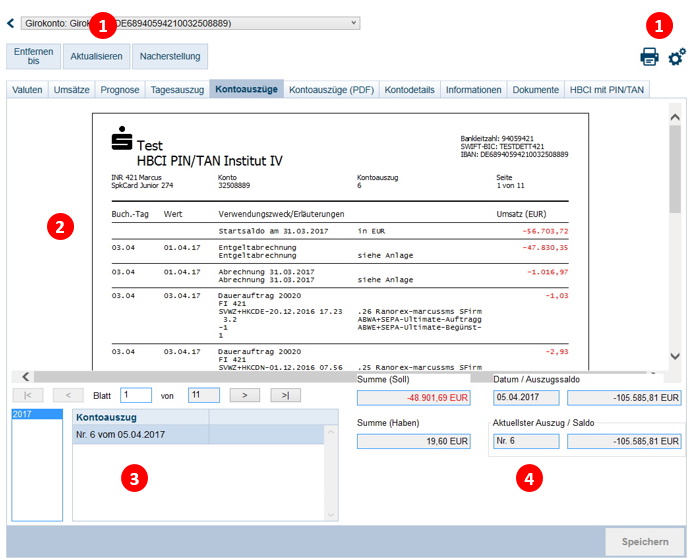Click the statement list scroll-down arrow
The width and height of the screenshot is (689, 560).
click(x=331, y=514)
